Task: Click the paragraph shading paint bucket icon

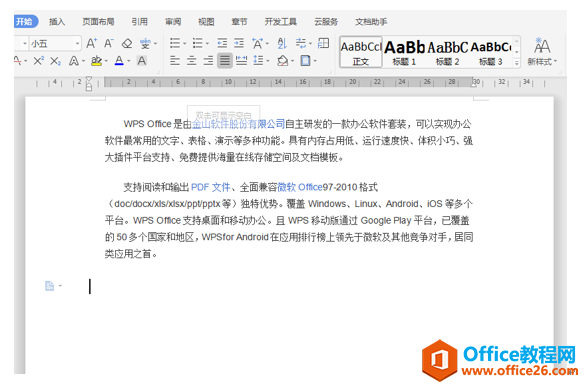Action: pos(283,61)
